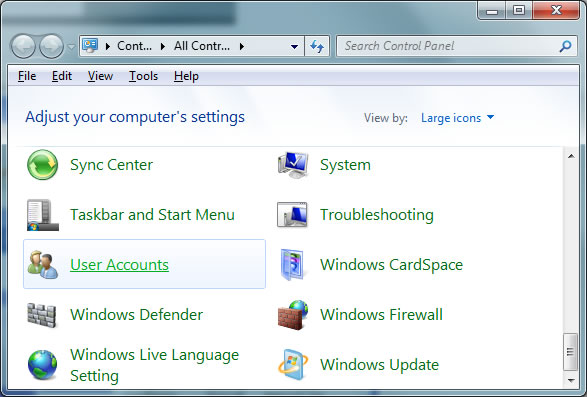
Task: Open the address bar history dropdown arrow
Action: tap(295, 46)
